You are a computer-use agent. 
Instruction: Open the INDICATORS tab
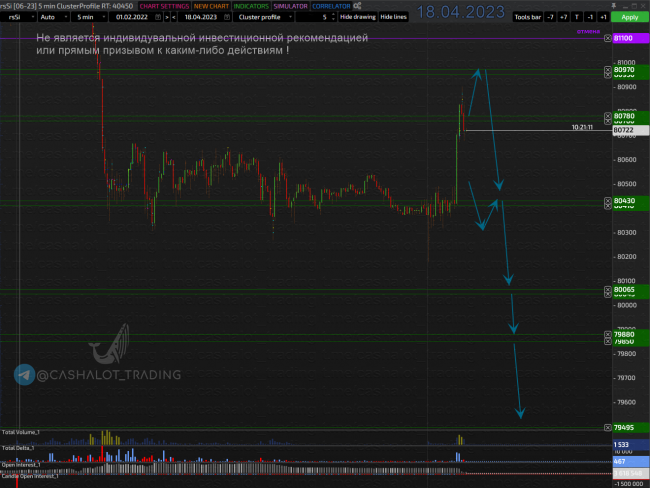(251, 6)
